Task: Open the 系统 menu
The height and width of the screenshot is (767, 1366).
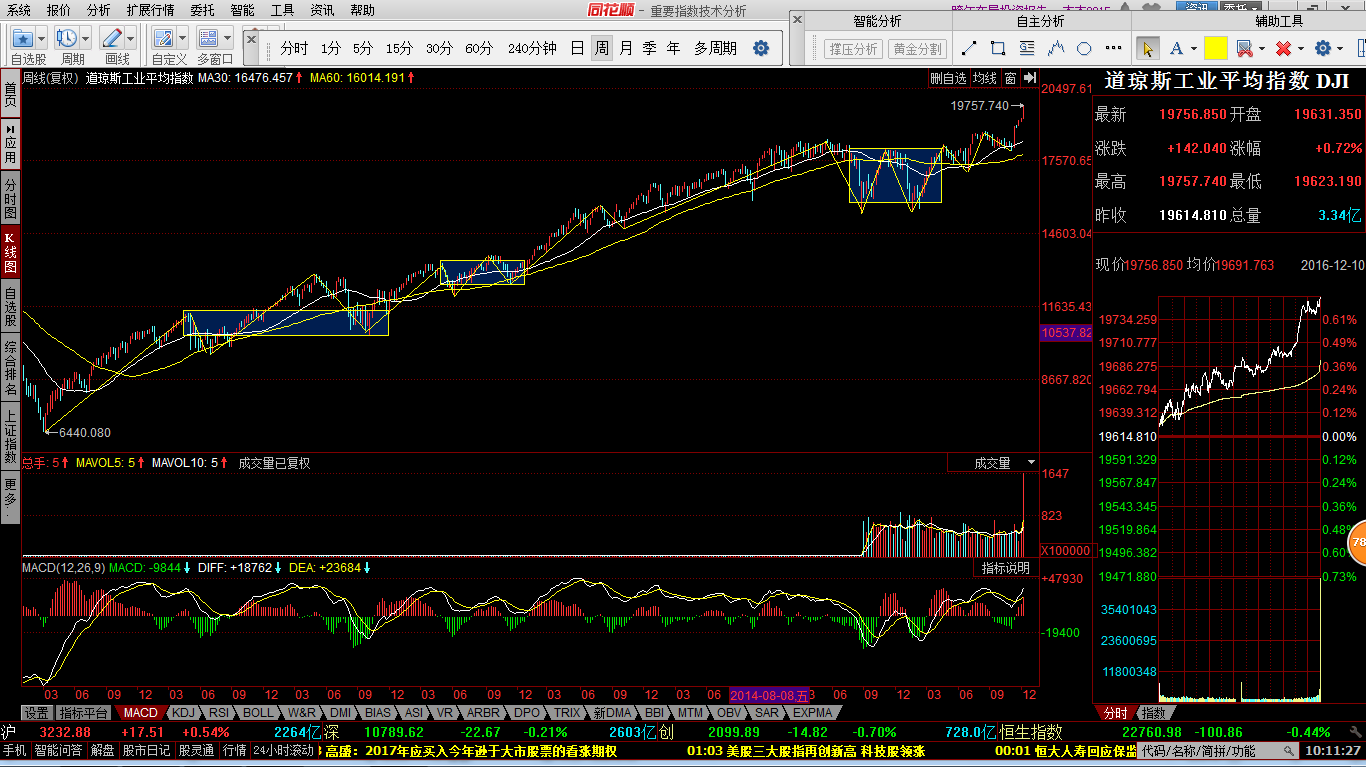Action: (x=19, y=10)
